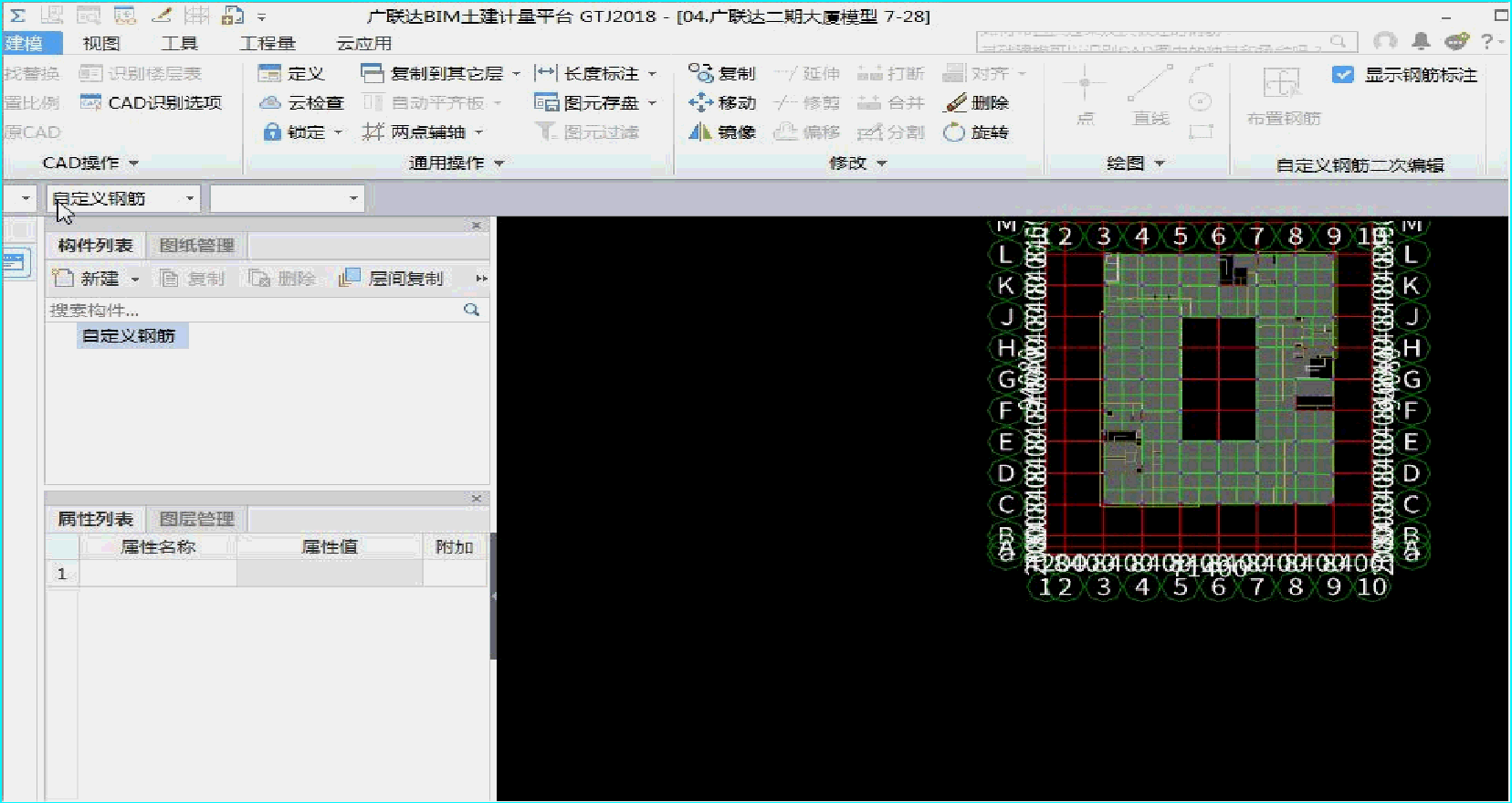Click the 新建 new component button
This screenshot has height=803, width=1512.
point(87,279)
